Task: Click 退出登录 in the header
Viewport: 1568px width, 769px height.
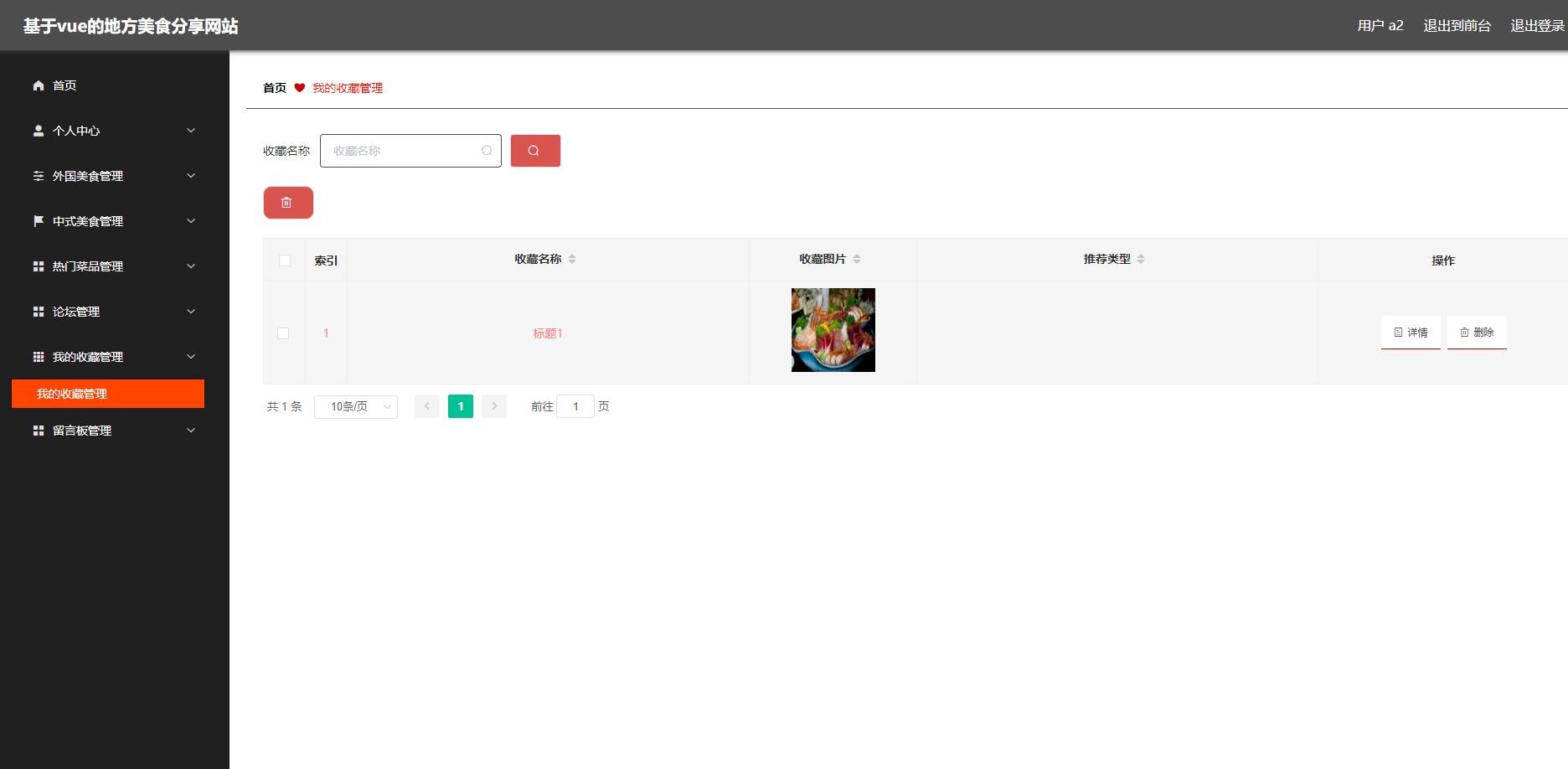Action: (1537, 26)
